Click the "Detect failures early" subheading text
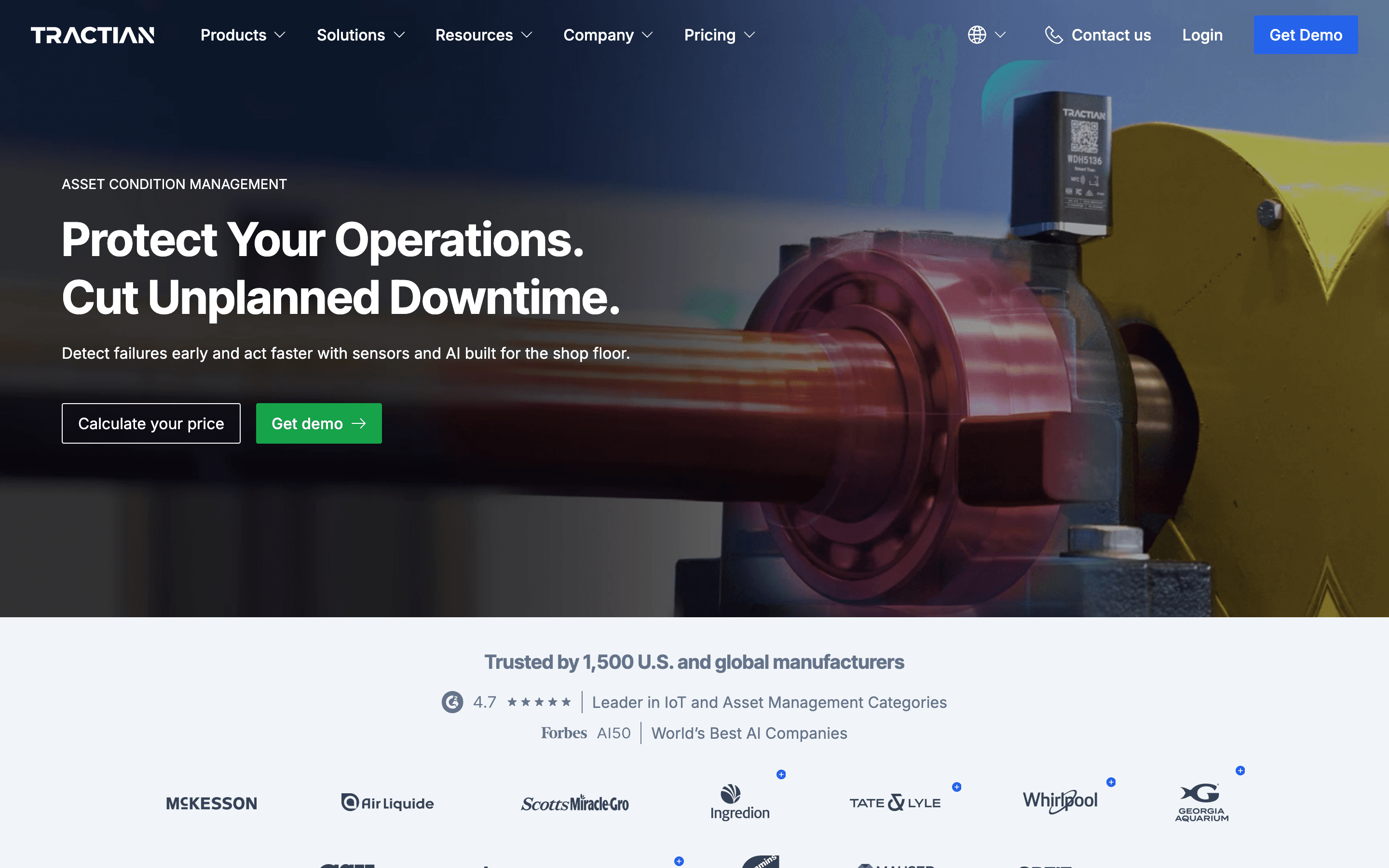 tap(345, 353)
